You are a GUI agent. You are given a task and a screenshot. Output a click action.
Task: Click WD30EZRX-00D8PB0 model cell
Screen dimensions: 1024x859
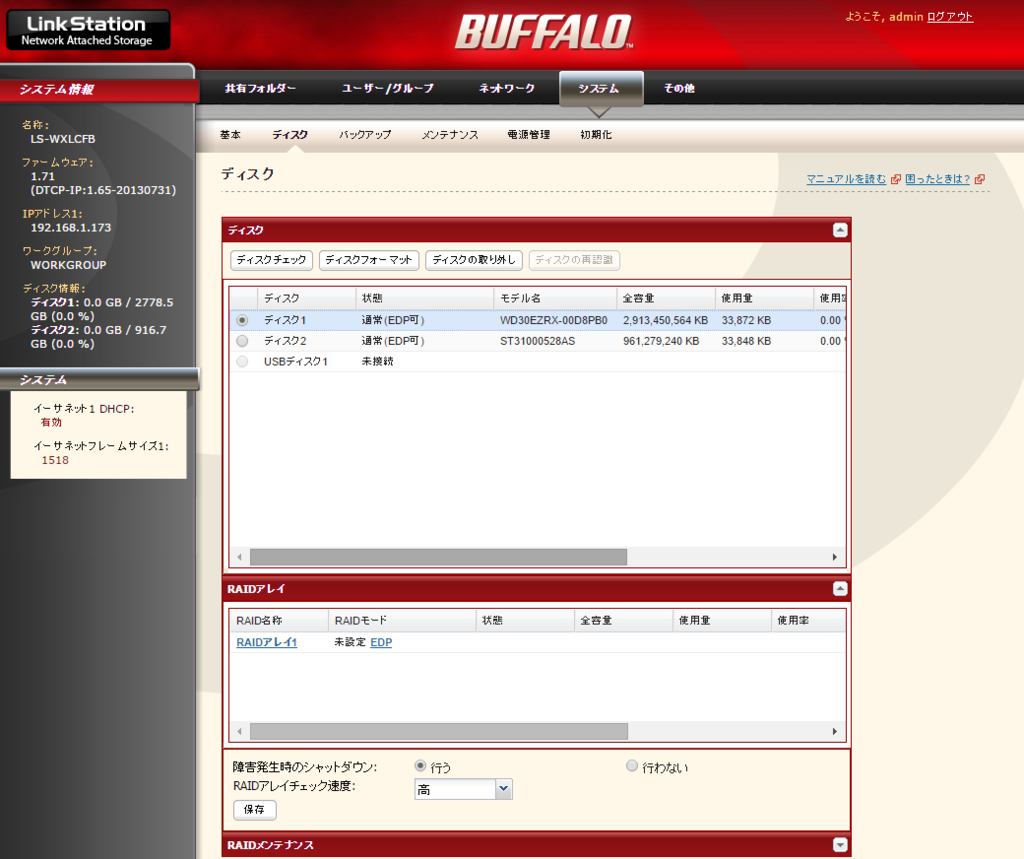point(554,320)
